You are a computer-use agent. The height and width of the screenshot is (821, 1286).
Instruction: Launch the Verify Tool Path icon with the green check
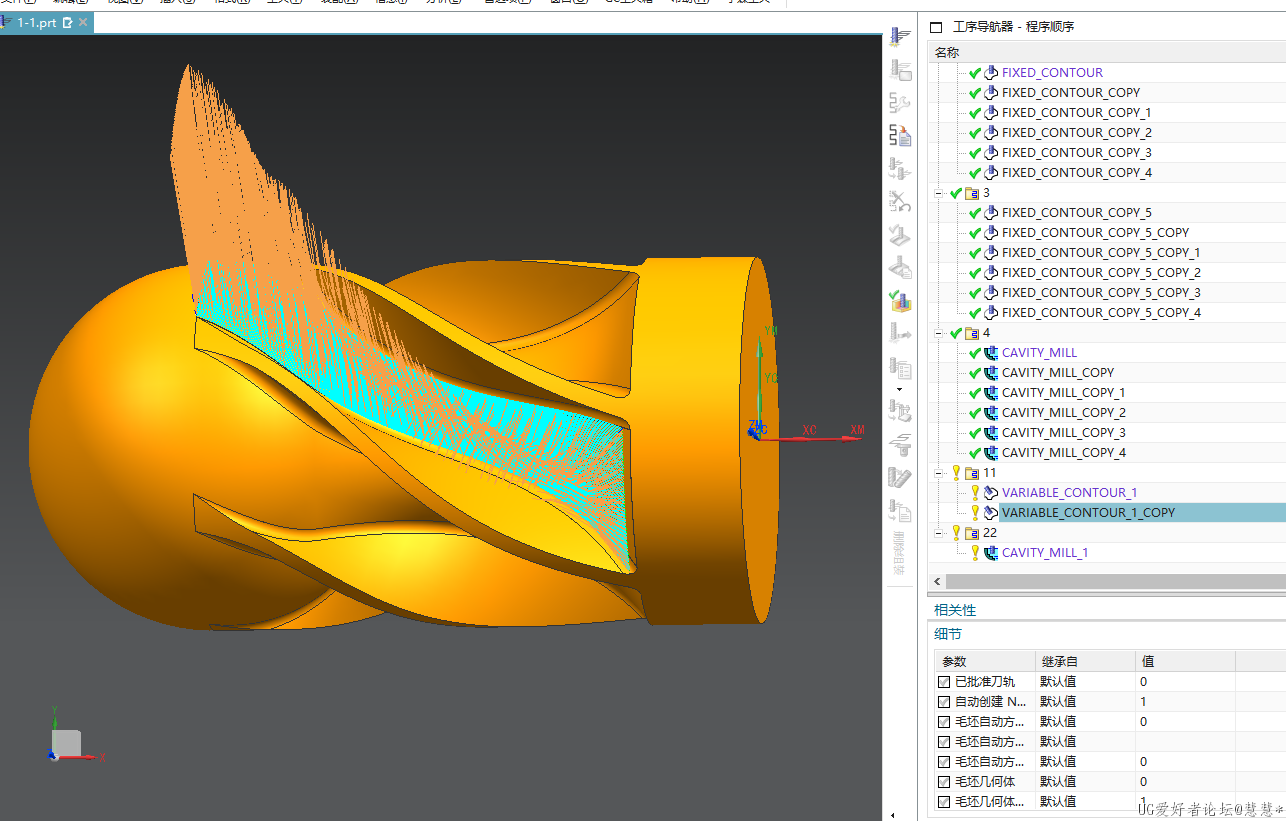point(900,300)
